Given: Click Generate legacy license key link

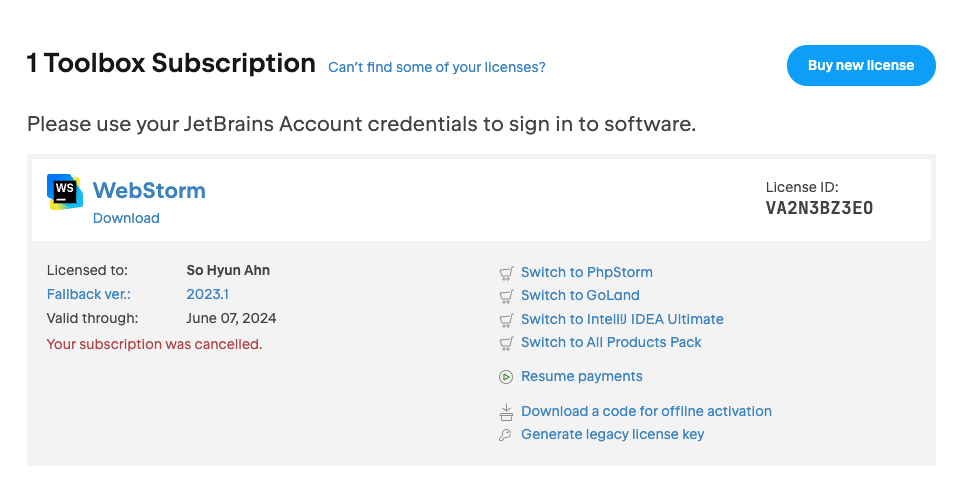Looking at the screenshot, I should pyautogui.click(x=612, y=435).
